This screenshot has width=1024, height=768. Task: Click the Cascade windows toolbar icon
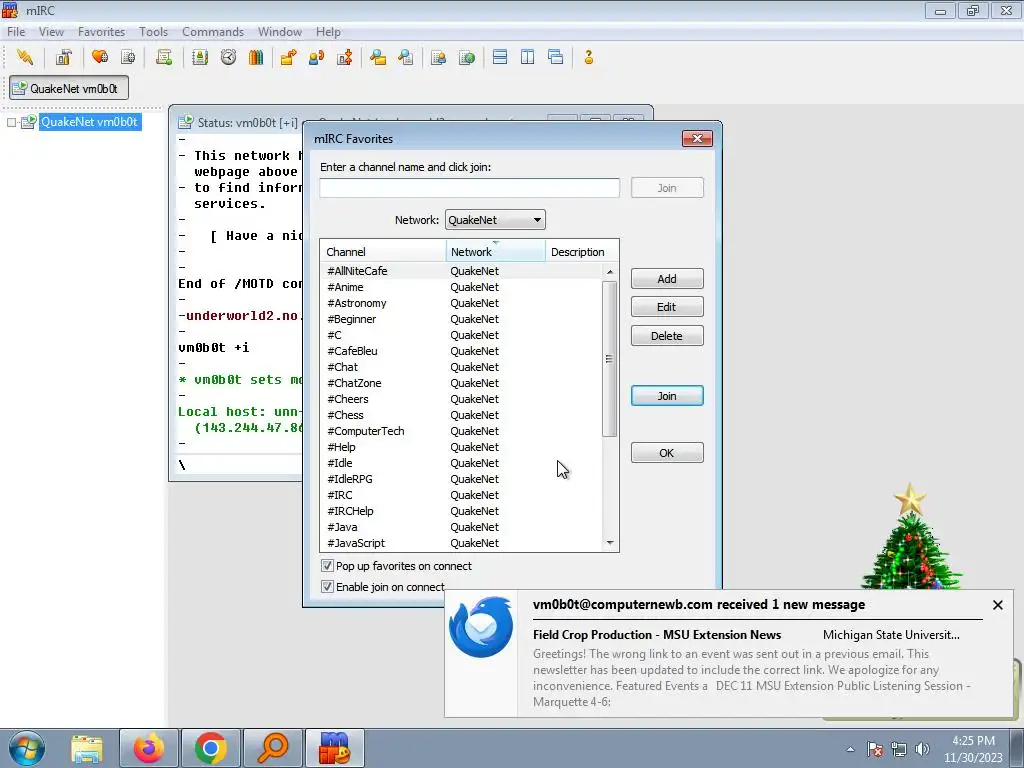[556, 57]
